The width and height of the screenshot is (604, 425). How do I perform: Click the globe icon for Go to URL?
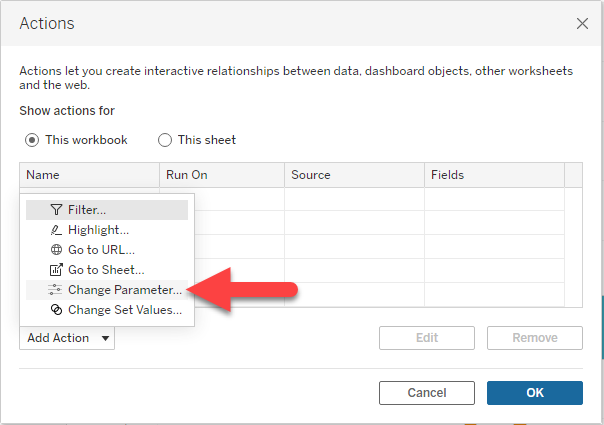(x=56, y=250)
